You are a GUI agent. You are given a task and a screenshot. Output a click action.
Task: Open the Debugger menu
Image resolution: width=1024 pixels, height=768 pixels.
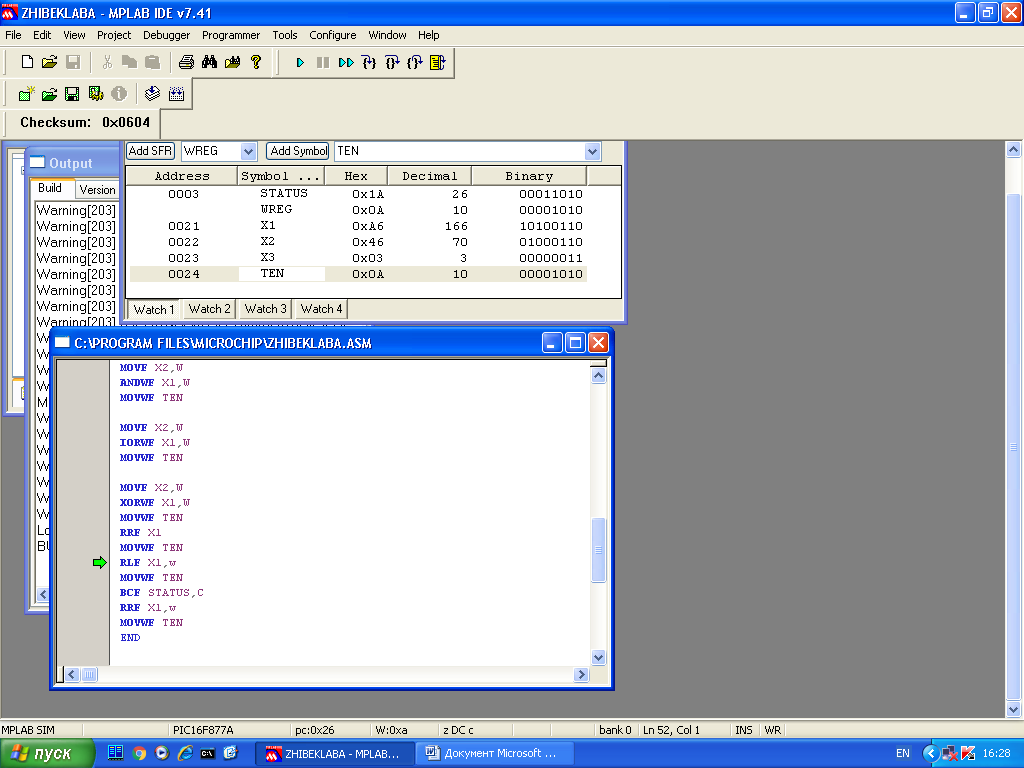coord(167,35)
